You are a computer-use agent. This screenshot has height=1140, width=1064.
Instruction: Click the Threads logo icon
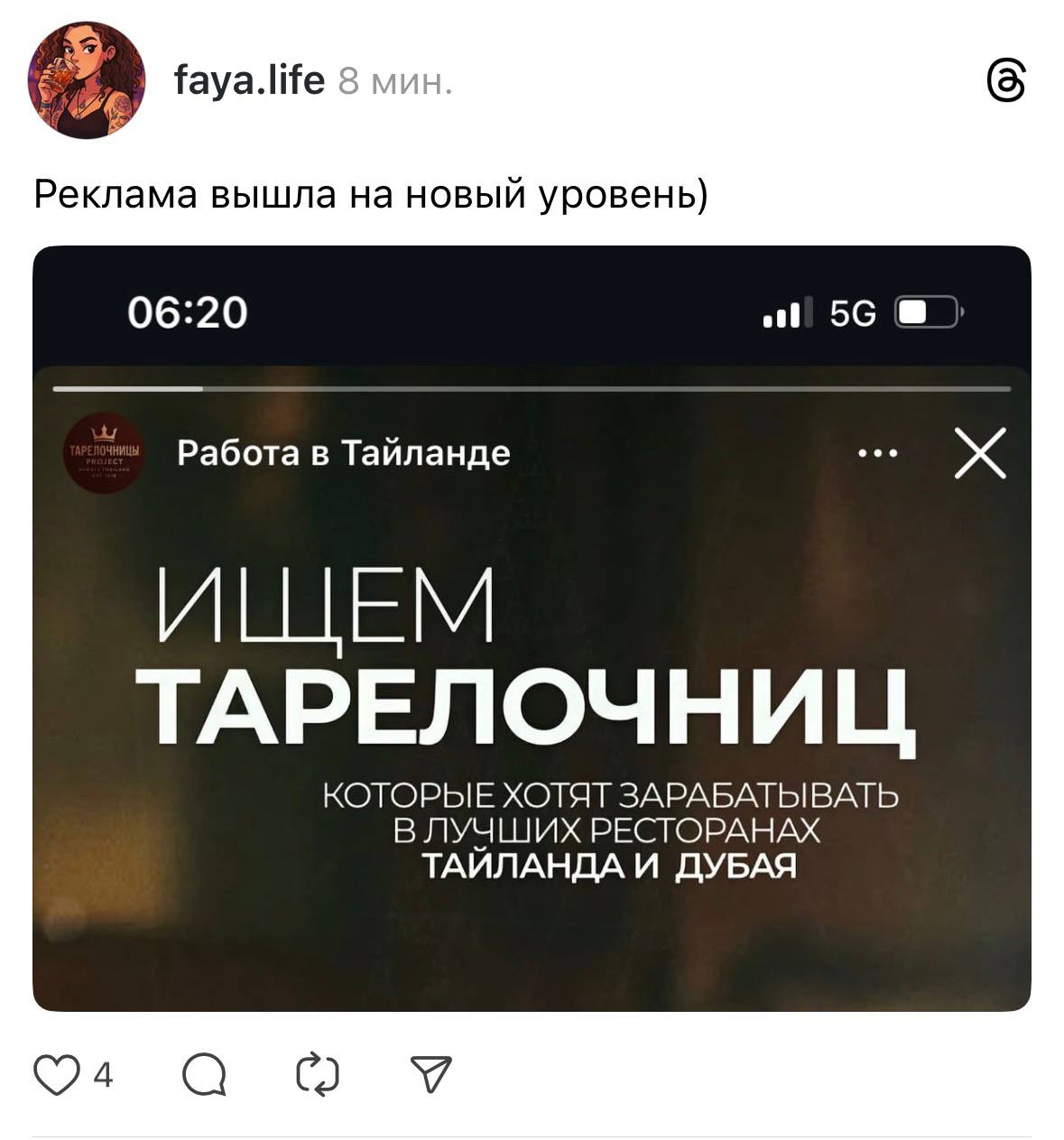pos(1006,81)
